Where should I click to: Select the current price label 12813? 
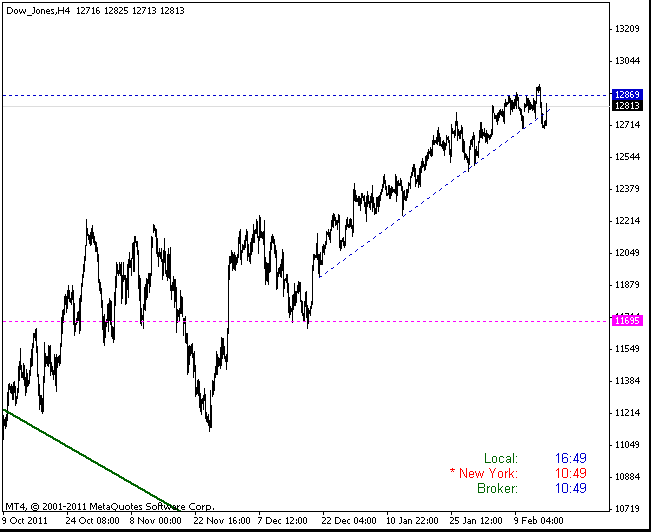[x=627, y=105]
